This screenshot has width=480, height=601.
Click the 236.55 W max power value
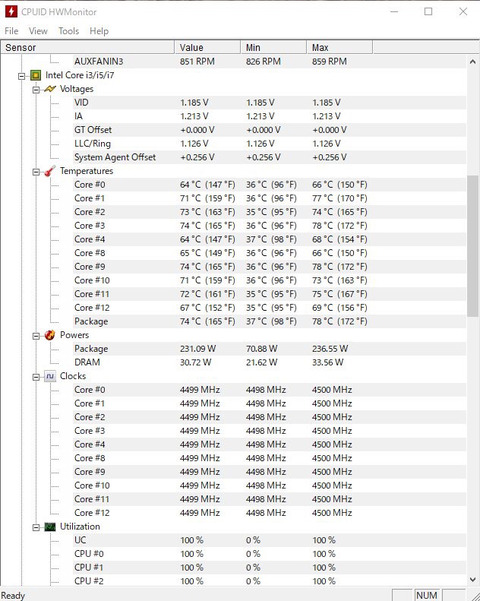click(x=330, y=348)
